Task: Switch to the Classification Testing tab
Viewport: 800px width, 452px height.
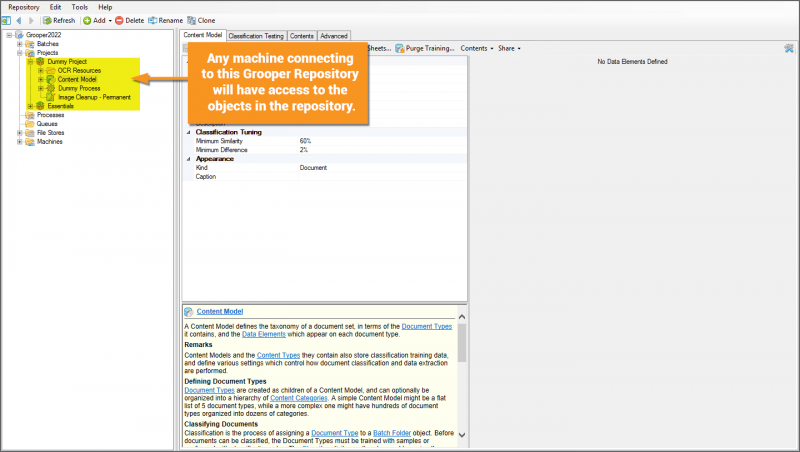Action: click(x=256, y=36)
